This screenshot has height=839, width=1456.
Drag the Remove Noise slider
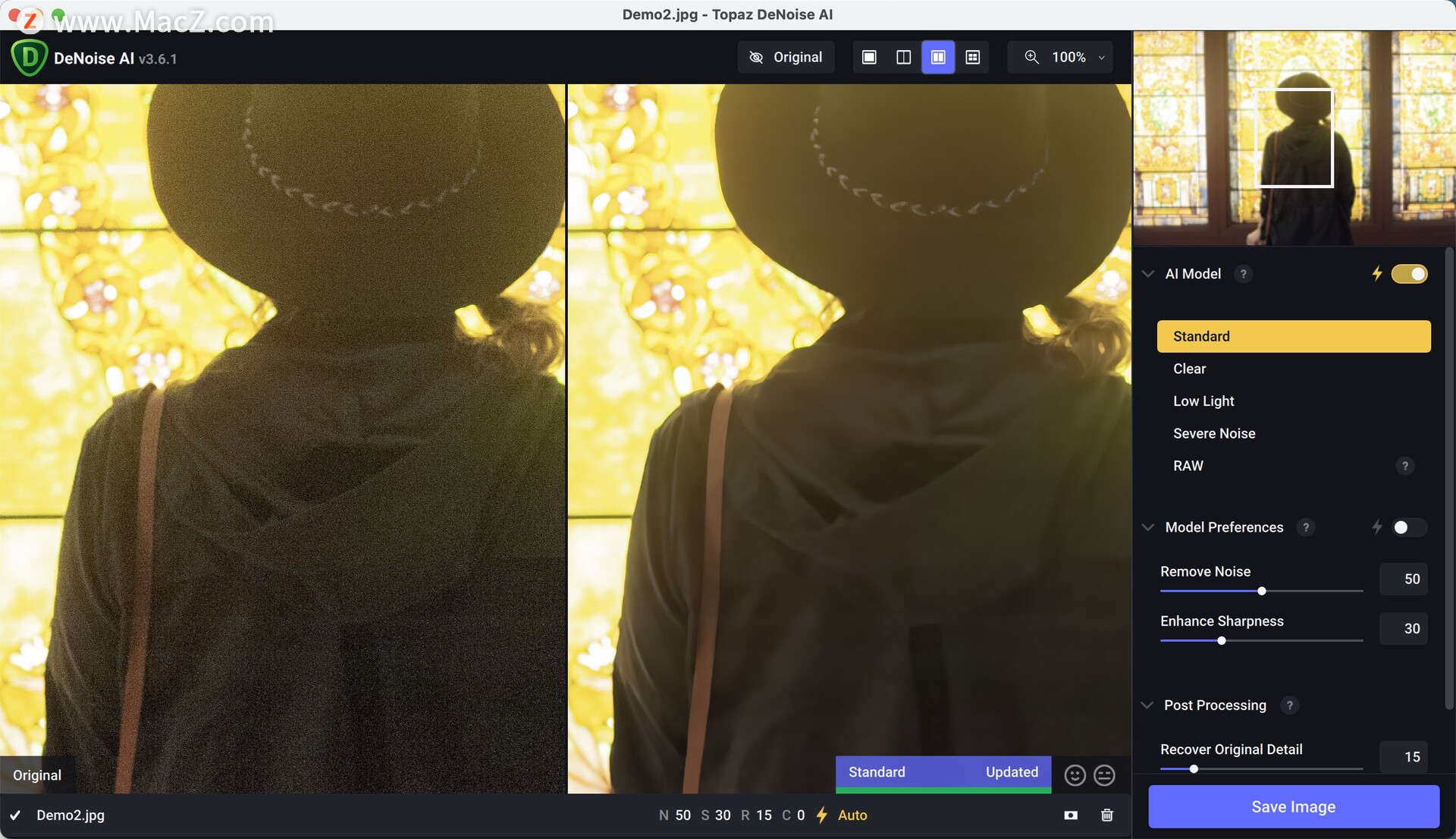(1261, 591)
